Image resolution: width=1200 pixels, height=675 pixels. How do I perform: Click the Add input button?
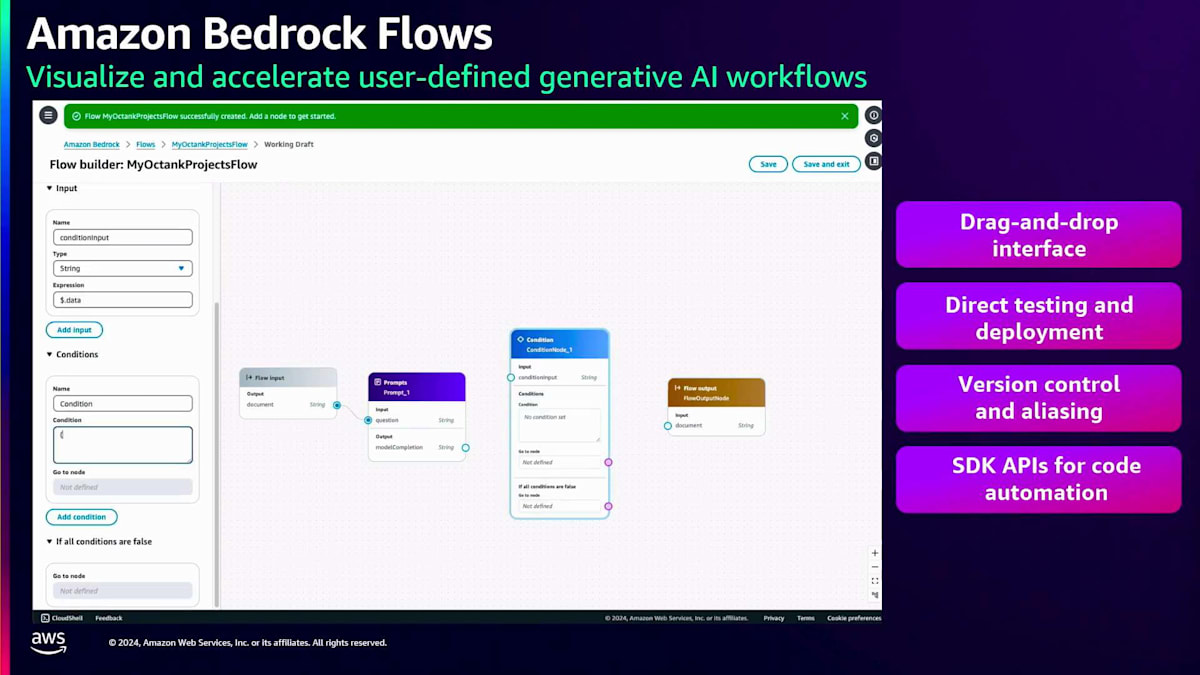pos(74,330)
